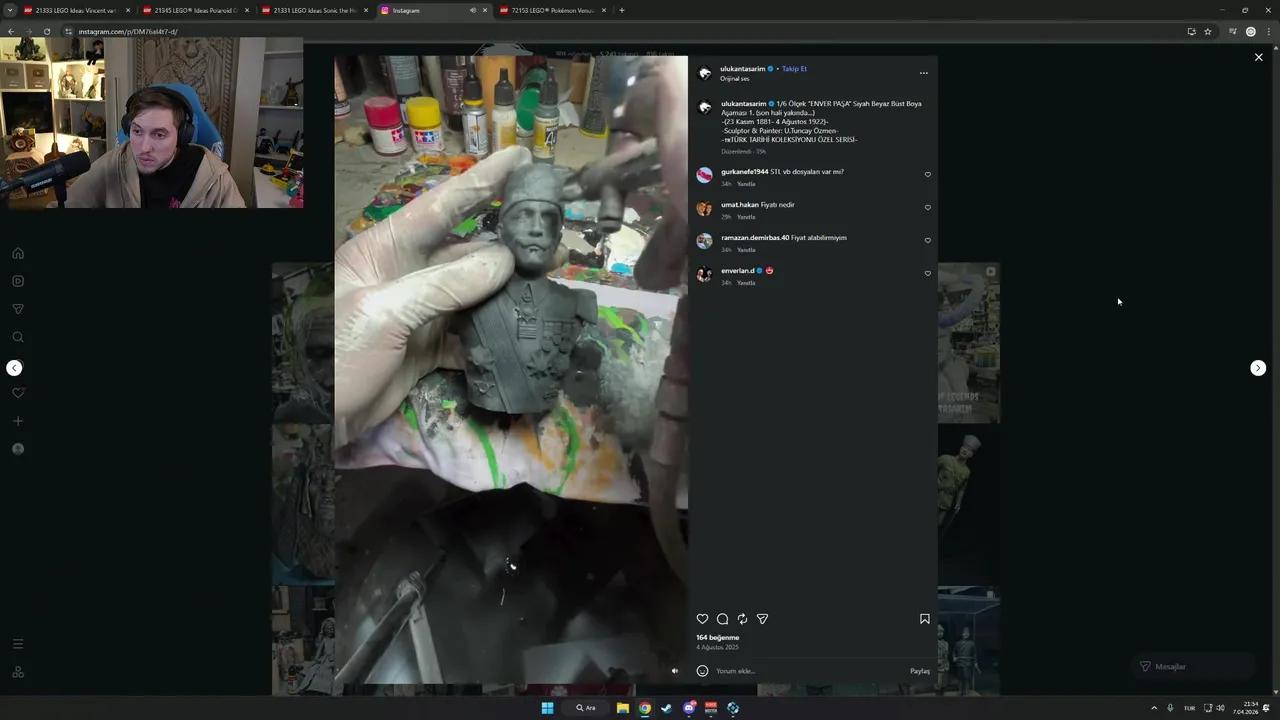This screenshot has width=1280, height=720.
Task: Bookmark this page with the star
Action: coord(1208,32)
